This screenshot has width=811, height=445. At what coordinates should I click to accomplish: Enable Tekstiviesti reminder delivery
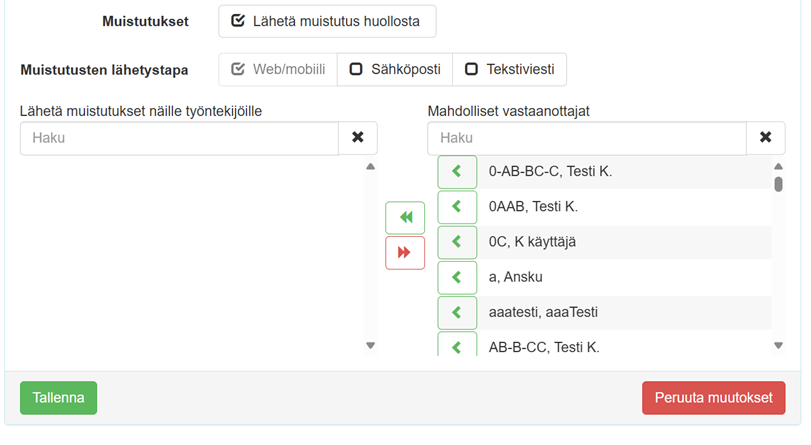510,70
